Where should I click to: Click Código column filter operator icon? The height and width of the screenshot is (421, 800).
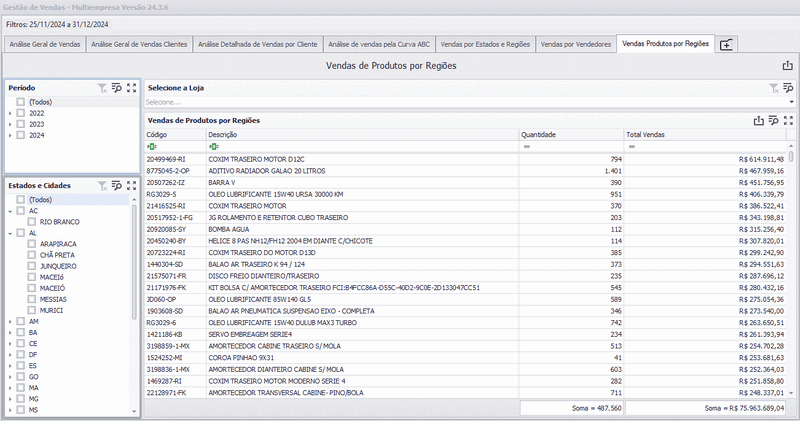(152, 146)
